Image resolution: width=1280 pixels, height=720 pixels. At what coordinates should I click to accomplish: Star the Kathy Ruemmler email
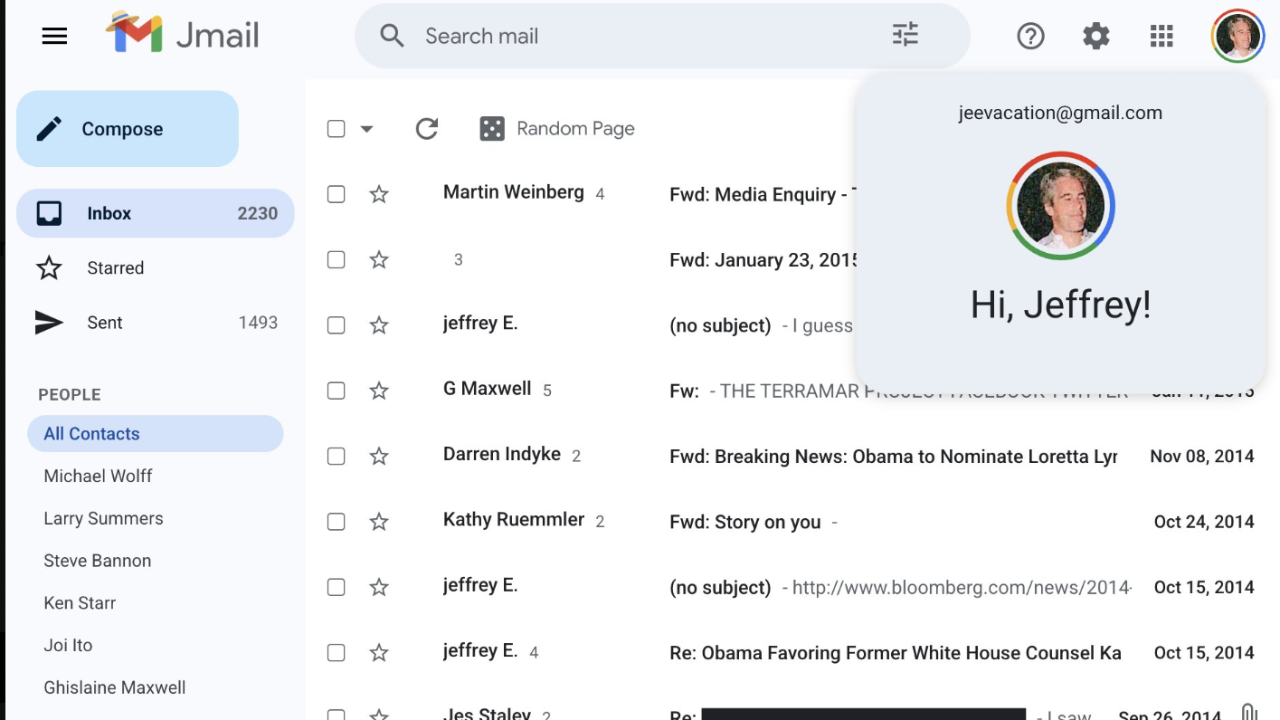[x=379, y=522]
